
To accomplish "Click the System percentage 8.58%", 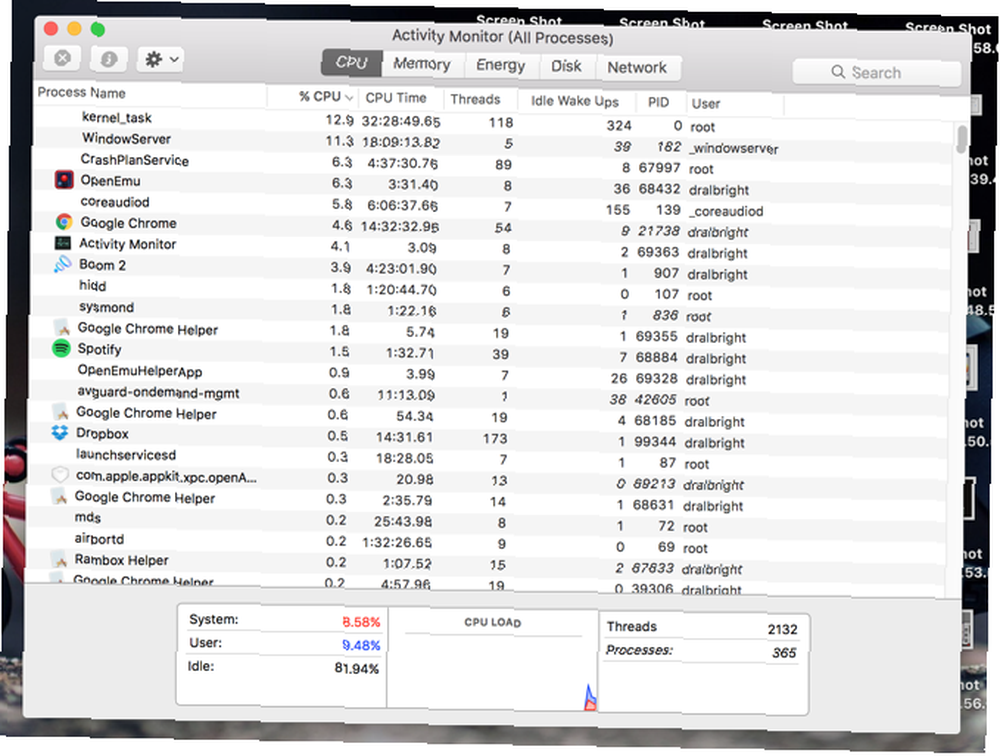I will click(361, 621).
